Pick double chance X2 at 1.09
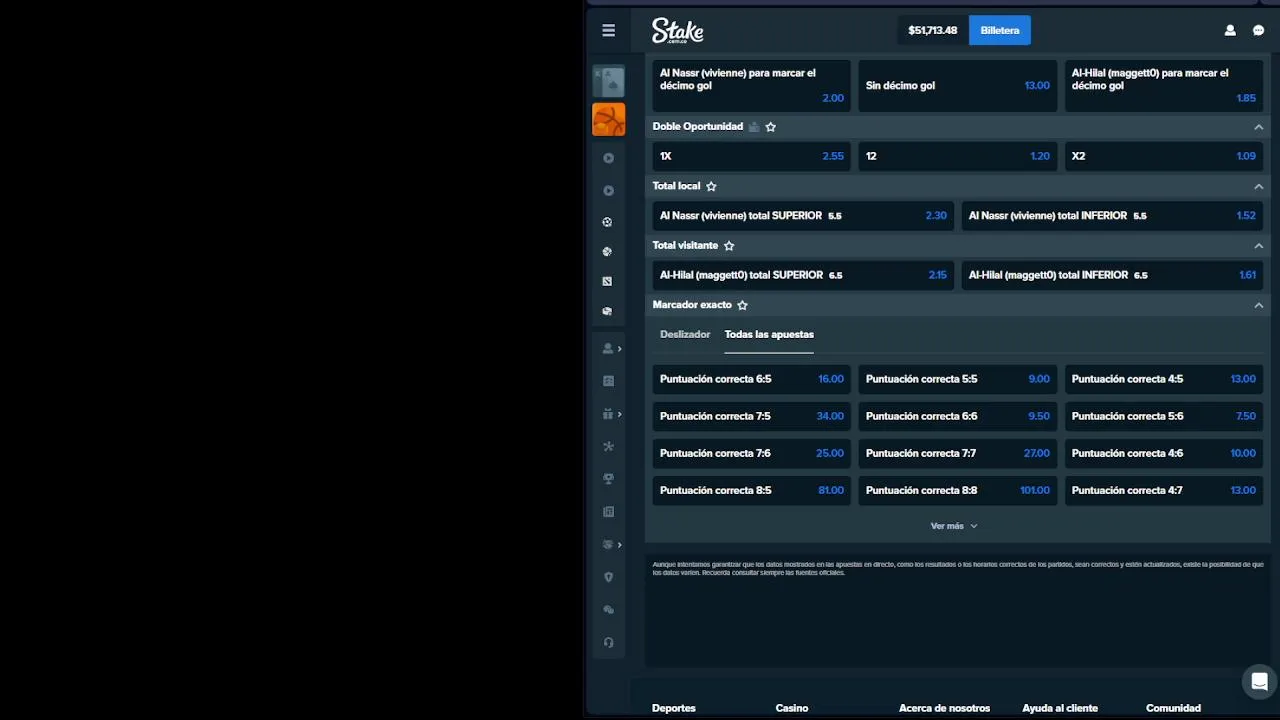Image resolution: width=1280 pixels, height=720 pixels. click(x=1164, y=156)
